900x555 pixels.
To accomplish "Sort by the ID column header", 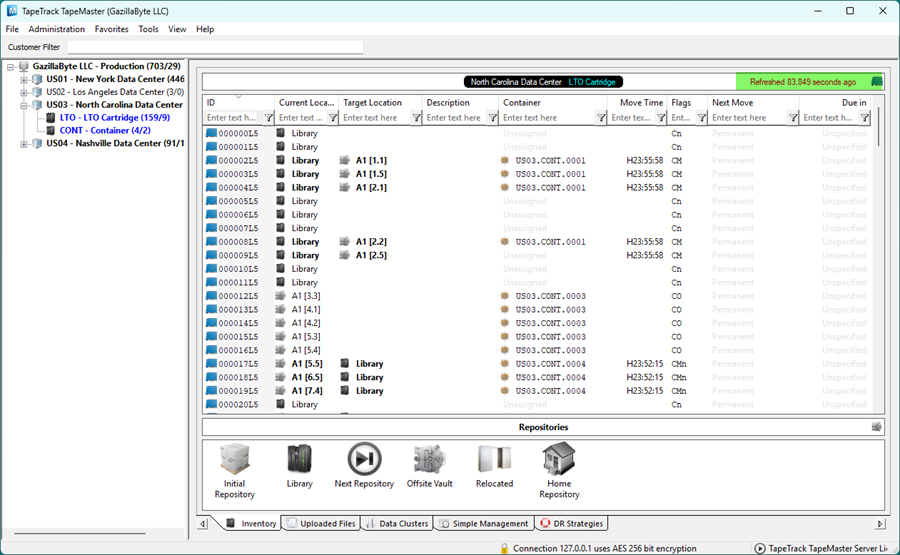I will pyautogui.click(x=238, y=102).
